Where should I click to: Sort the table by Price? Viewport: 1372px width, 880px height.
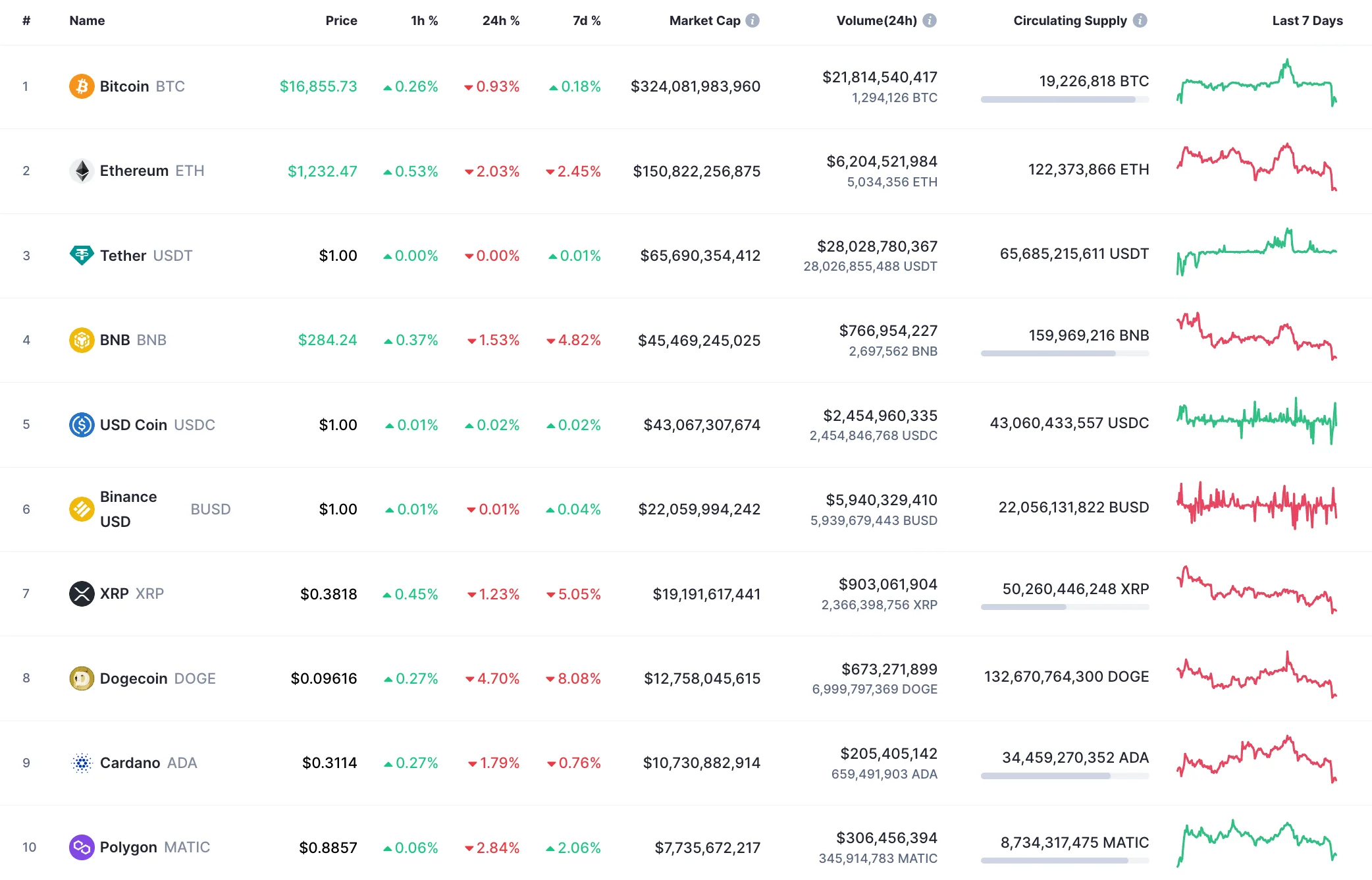pyautogui.click(x=342, y=20)
